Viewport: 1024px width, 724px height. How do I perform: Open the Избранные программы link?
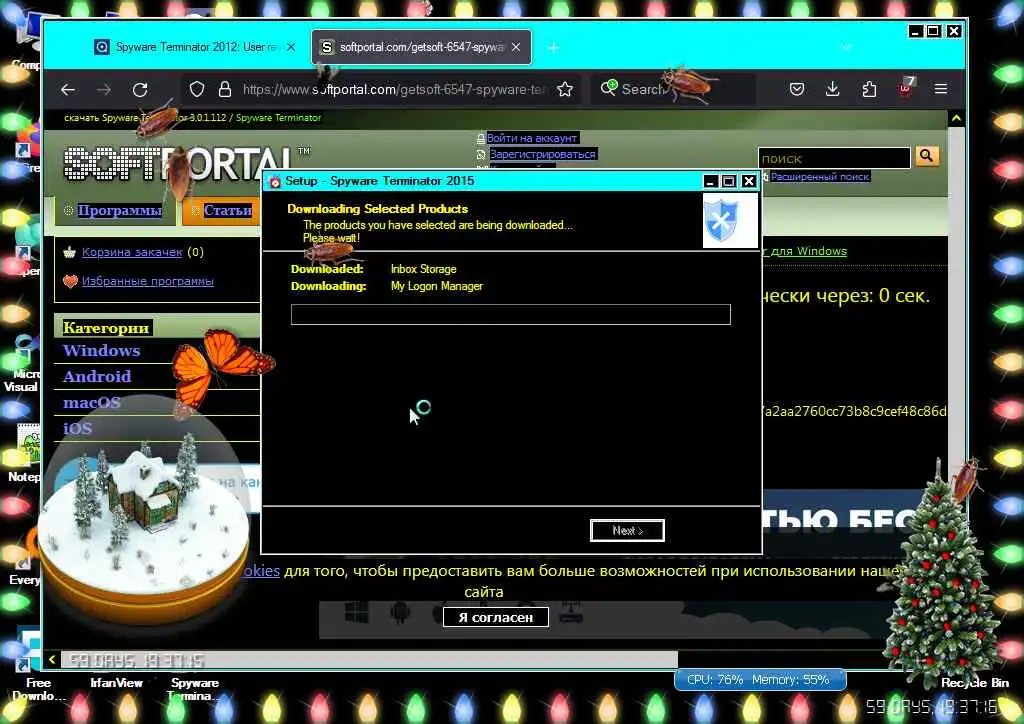[148, 281]
